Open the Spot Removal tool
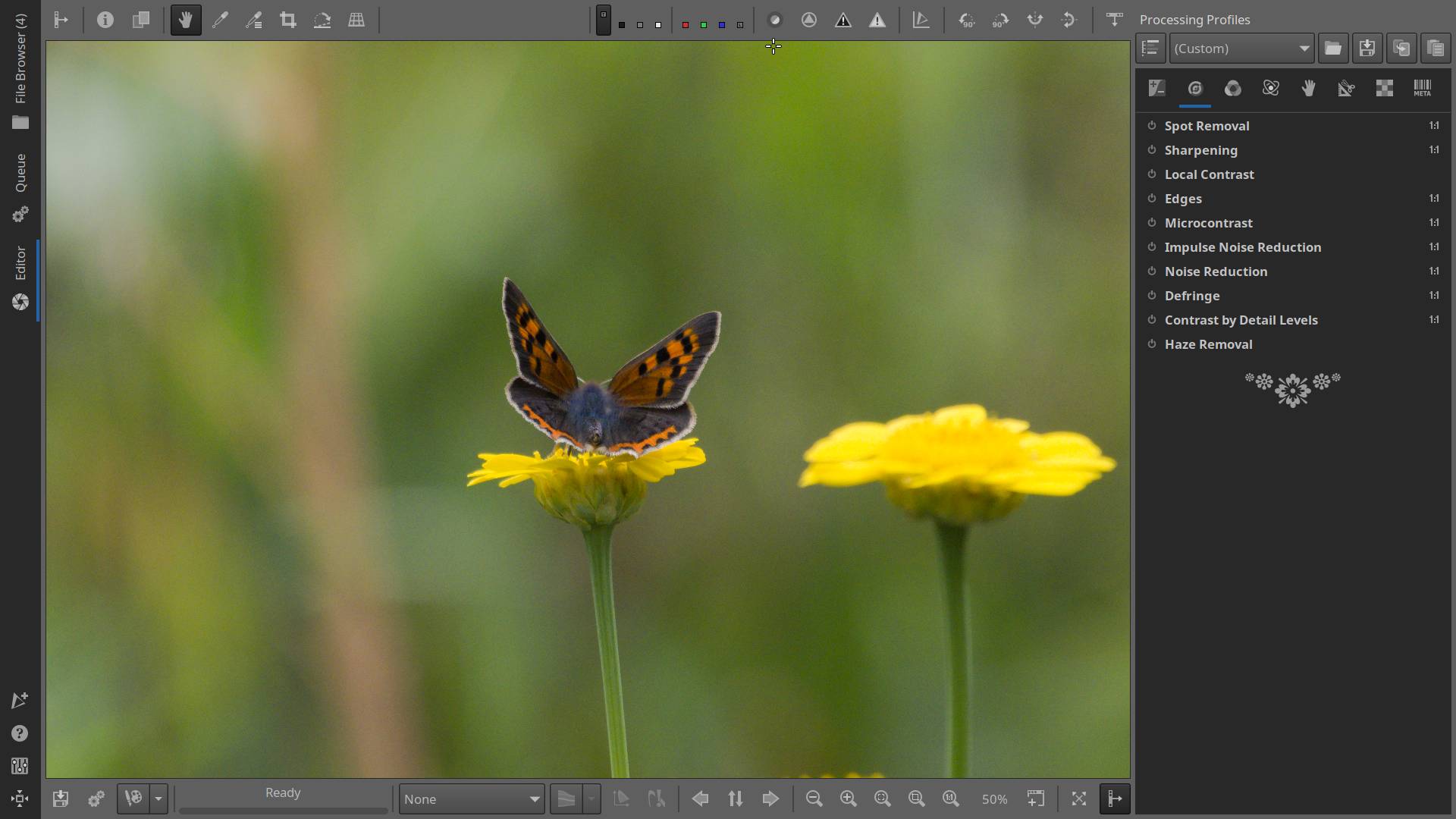Viewport: 1456px width, 819px height. [1207, 126]
